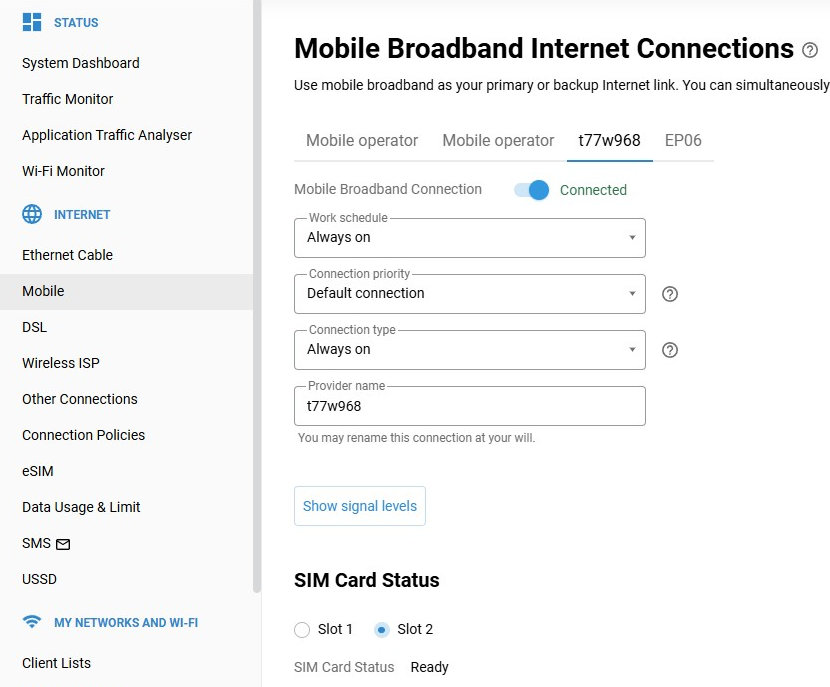Click the Wi-Fi networks section icon
Screen dimensions: 830x687
(x=32, y=623)
